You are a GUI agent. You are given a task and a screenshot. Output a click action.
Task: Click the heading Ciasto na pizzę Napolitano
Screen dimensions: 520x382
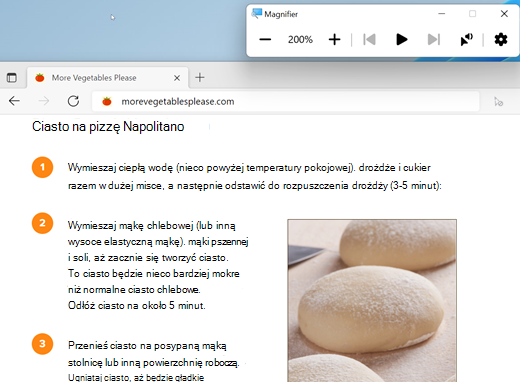pyautogui.click(x=108, y=127)
